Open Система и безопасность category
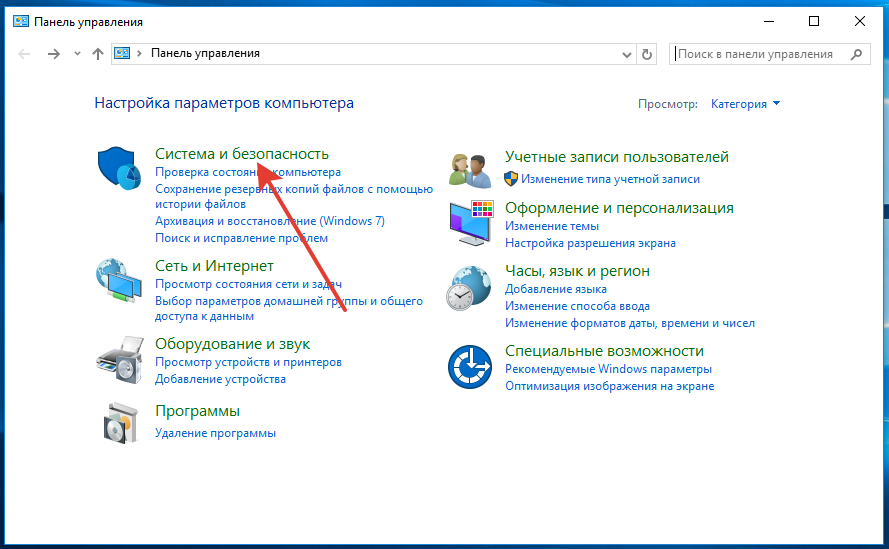The height and width of the screenshot is (549, 889). (x=242, y=154)
